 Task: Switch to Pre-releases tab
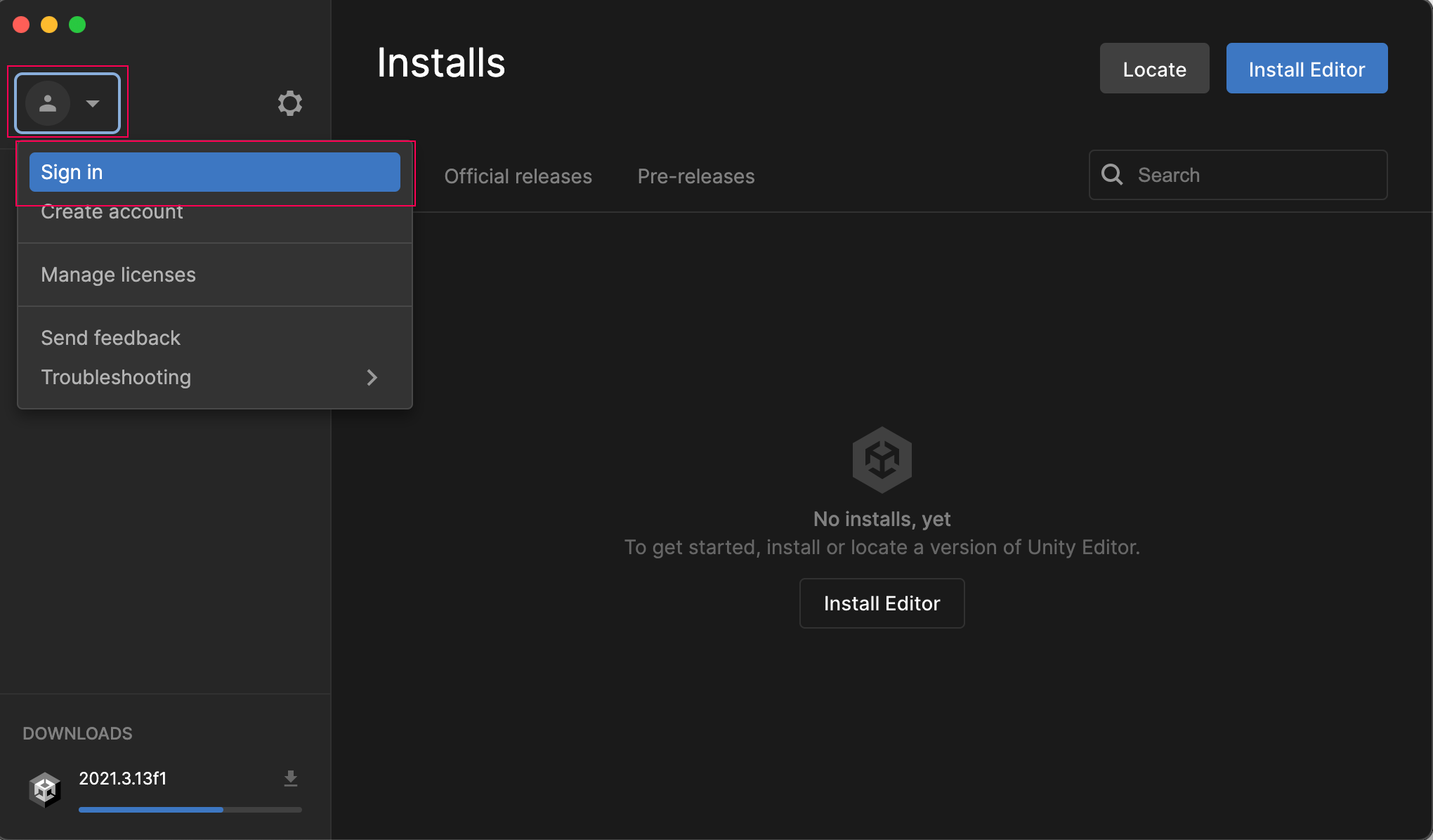pos(695,176)
